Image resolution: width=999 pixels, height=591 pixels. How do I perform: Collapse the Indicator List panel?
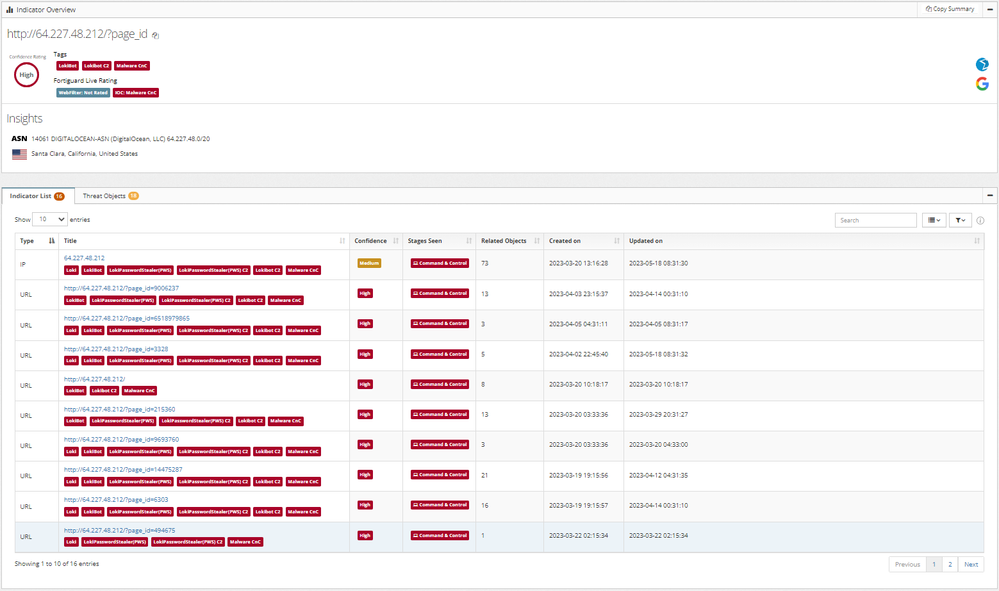989,196
